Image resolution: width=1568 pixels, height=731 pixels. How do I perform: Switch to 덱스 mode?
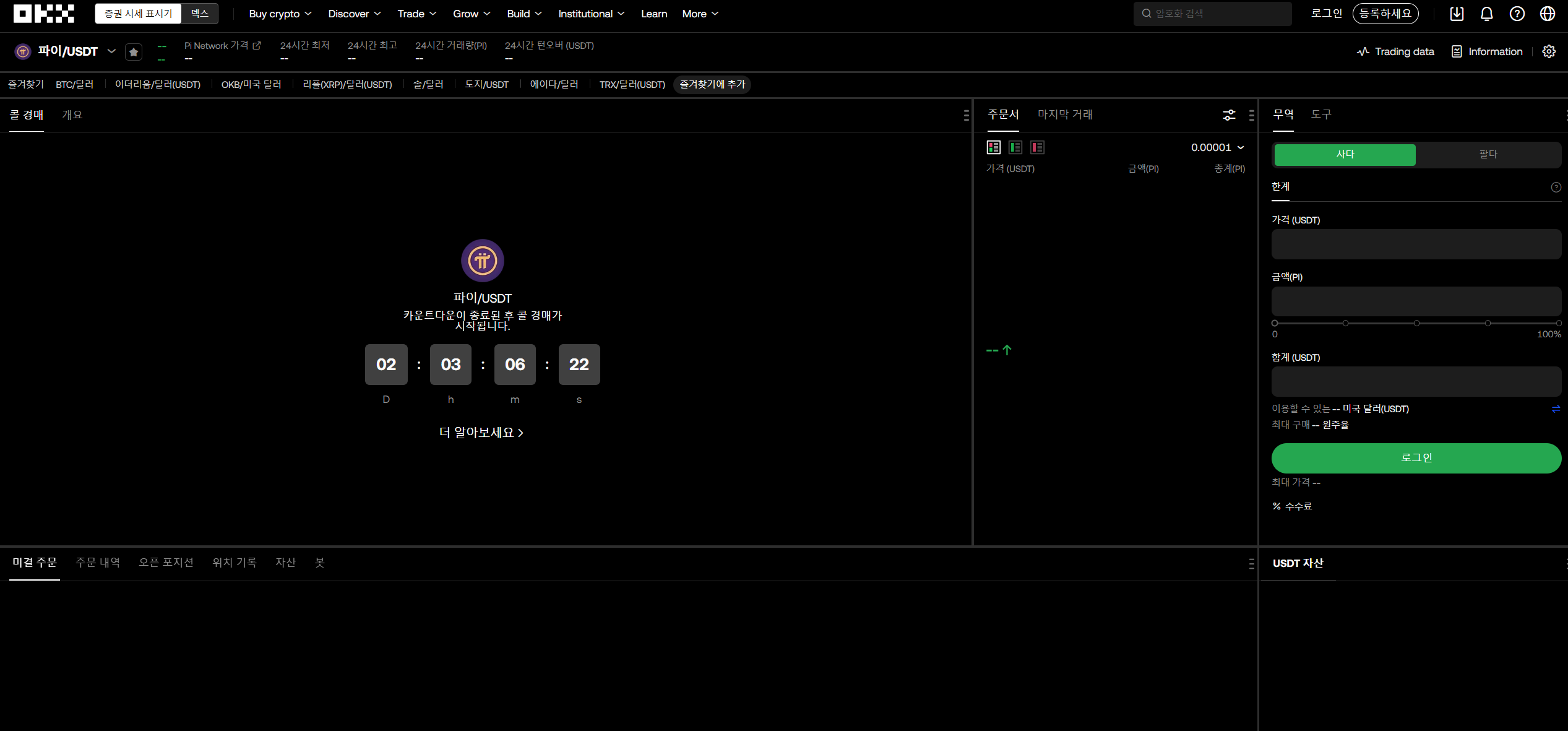[x=200, y=14]
